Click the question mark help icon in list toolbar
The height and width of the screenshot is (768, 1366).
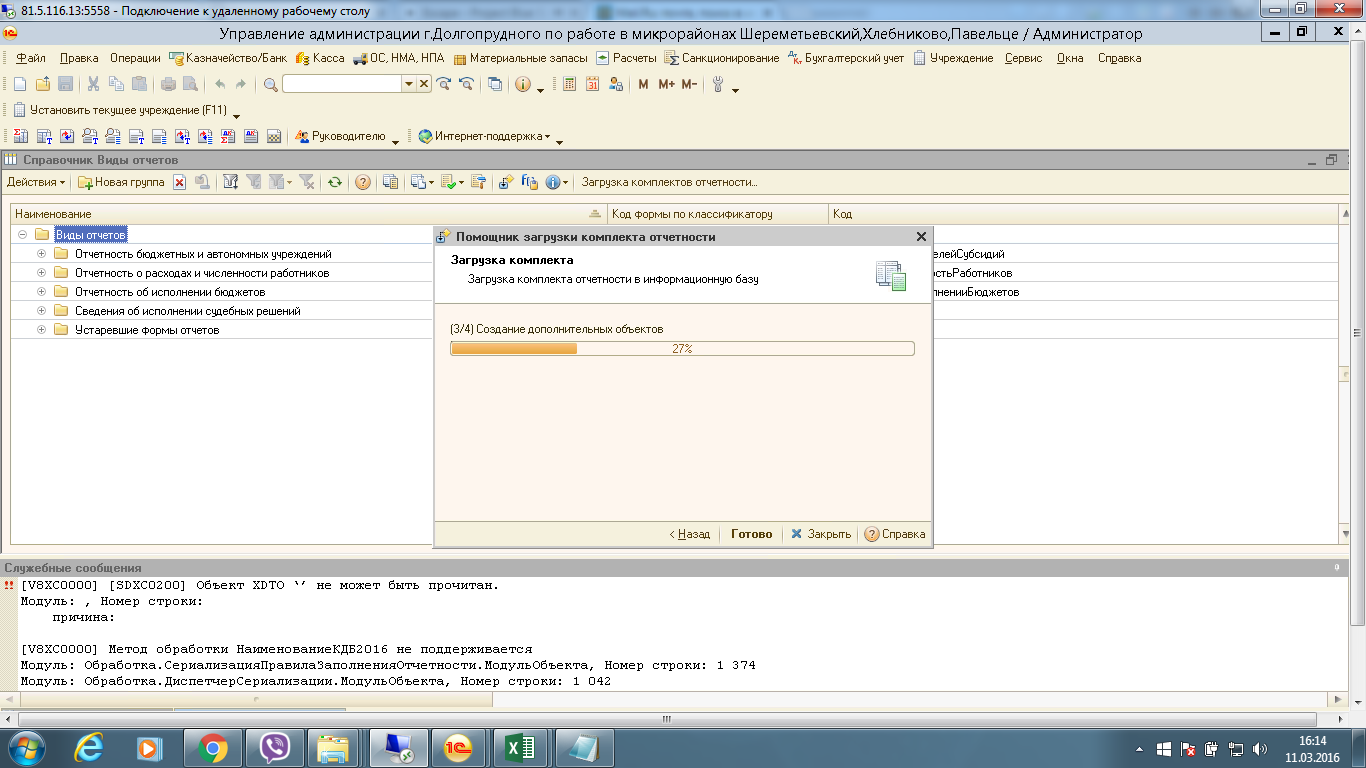363,182
